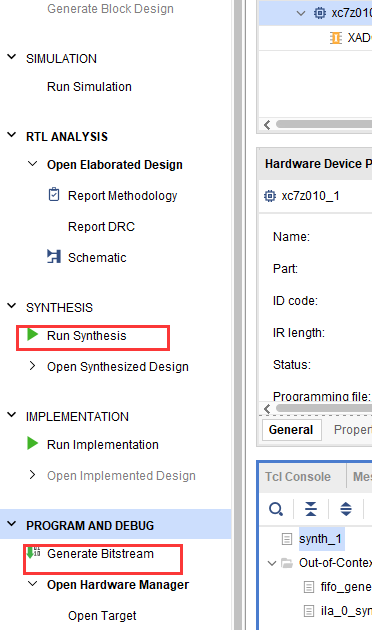Image resolution: width=372 pixels, height=630 pixels.
Task: Click Open Synthesized Design label
Action: (x=118, y=367)
